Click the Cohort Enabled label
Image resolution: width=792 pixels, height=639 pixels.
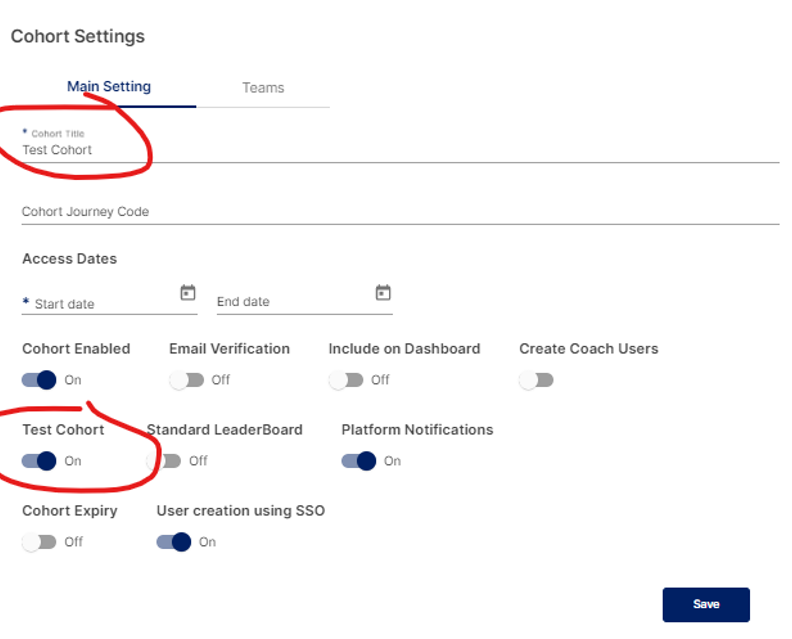click(x=76, y=349)
